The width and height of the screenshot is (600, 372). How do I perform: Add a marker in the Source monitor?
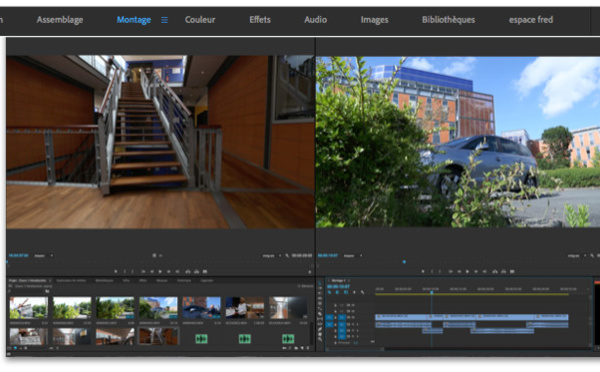click(x=116, y=271)
